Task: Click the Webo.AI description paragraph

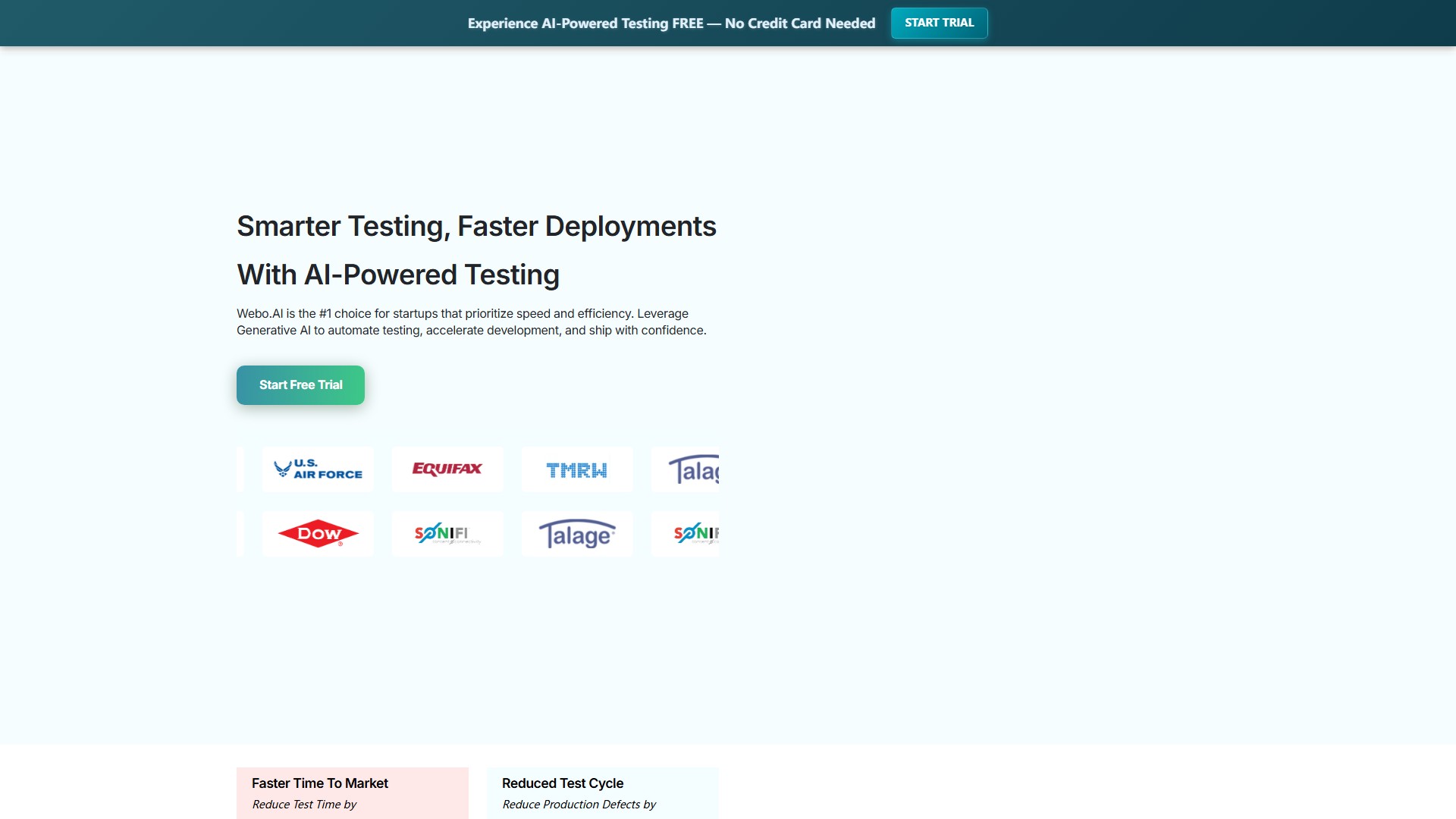Action: point(471,322)
